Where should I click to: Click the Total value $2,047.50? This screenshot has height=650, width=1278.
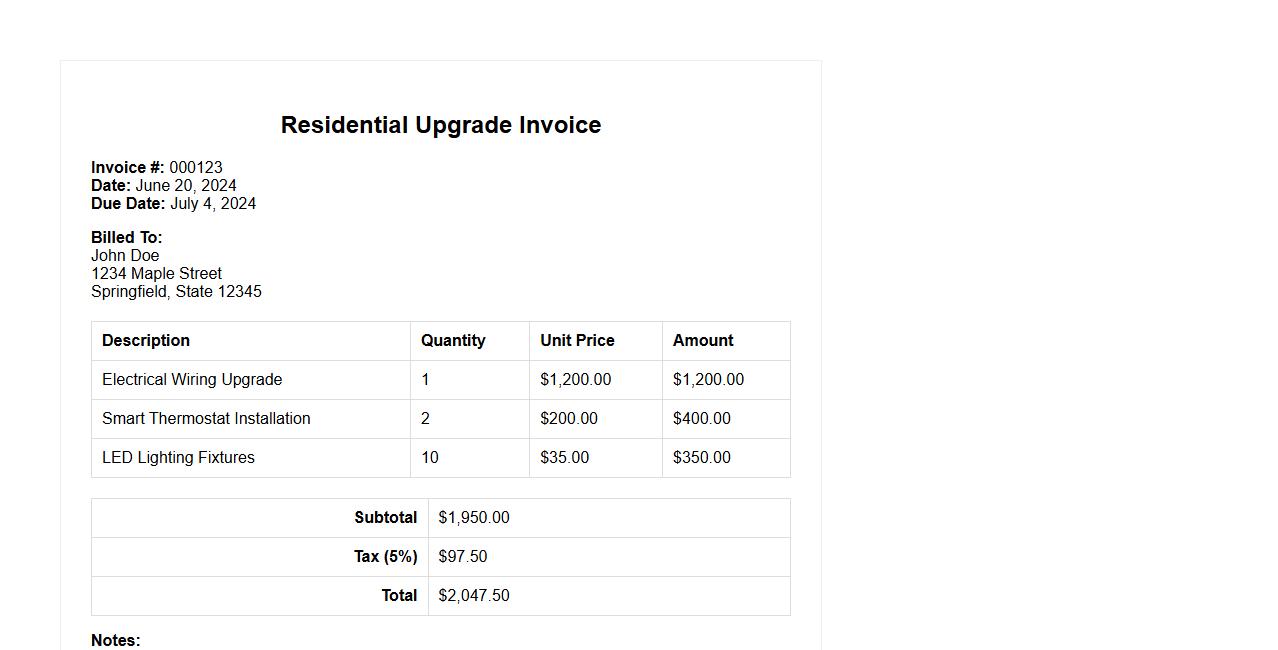474,596
